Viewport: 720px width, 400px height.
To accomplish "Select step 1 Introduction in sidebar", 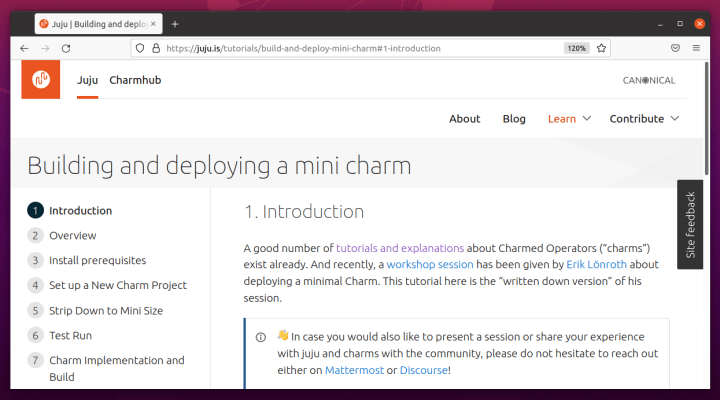I will point(70,210).
